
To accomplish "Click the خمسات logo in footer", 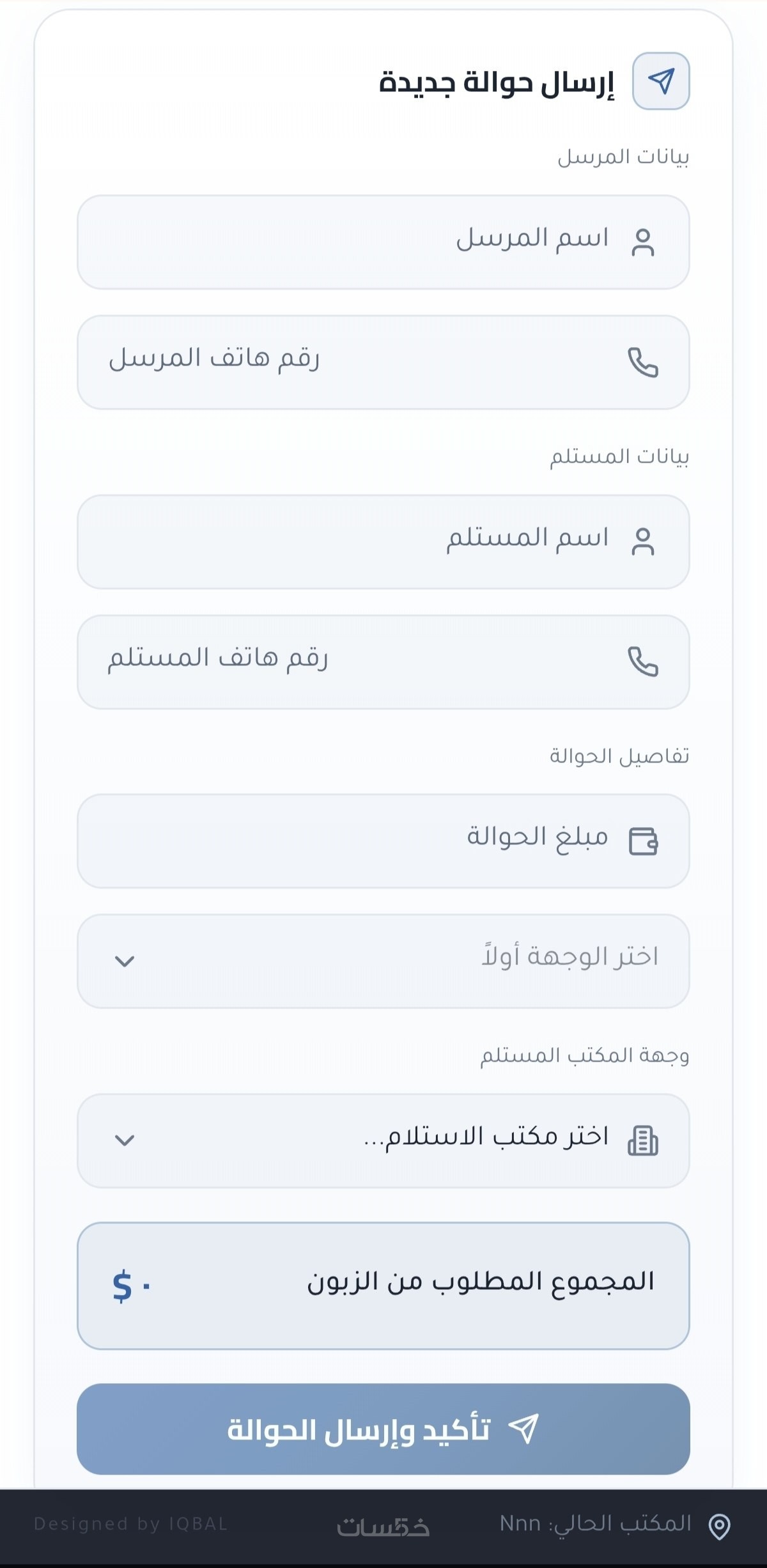I will pyautogui.click(x=383, y=1526).
